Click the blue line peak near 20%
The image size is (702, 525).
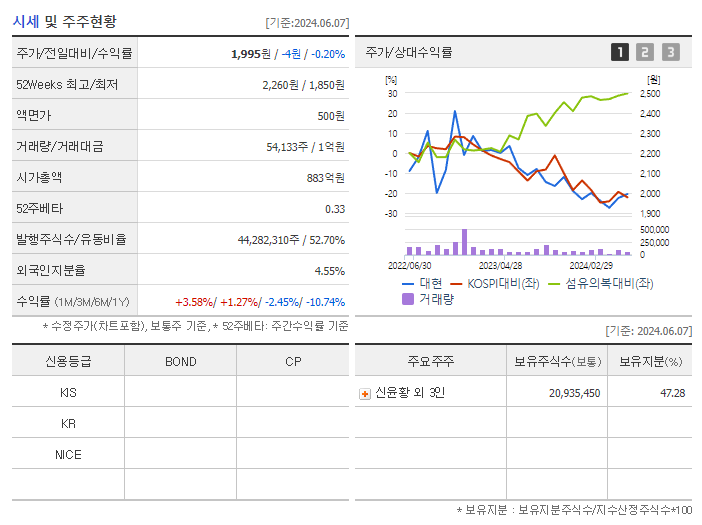pyautogui.click(x=455, y=111)
